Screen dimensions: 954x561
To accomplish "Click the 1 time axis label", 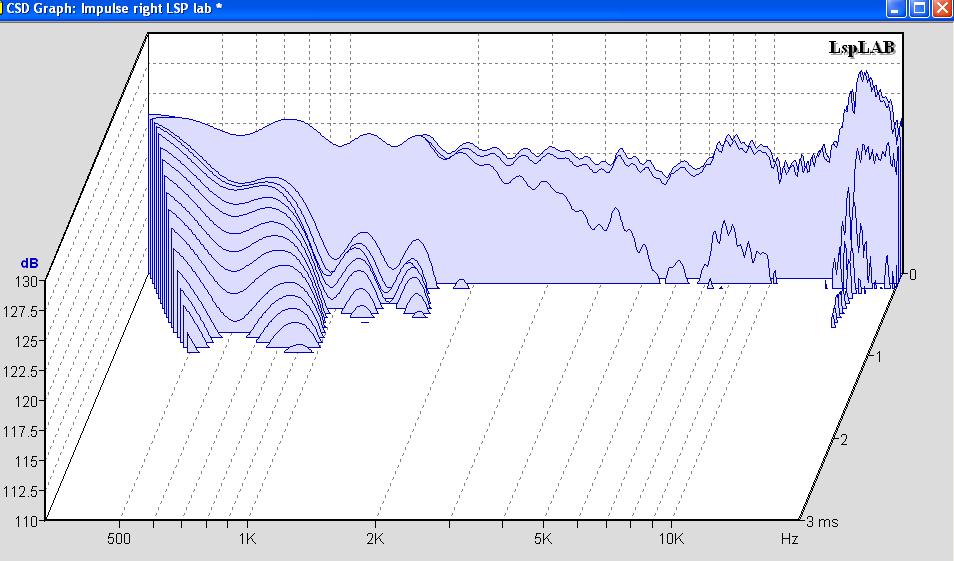I will click(878, 357).
